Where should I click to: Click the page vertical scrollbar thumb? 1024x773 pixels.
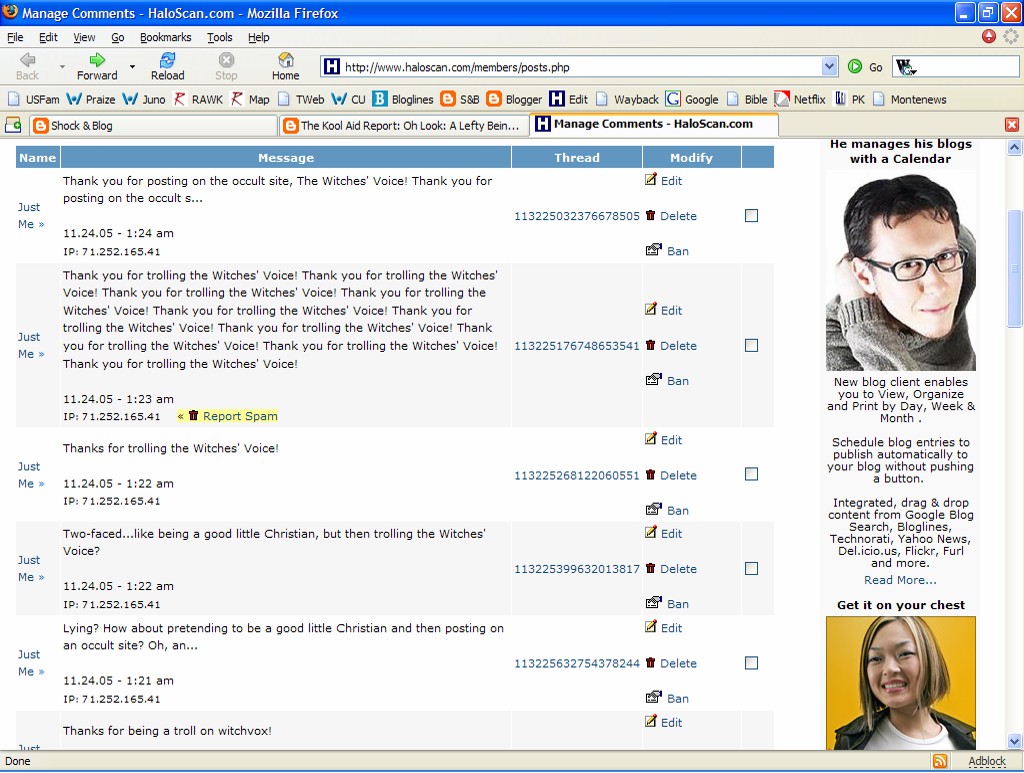(x=1014, y=267)
